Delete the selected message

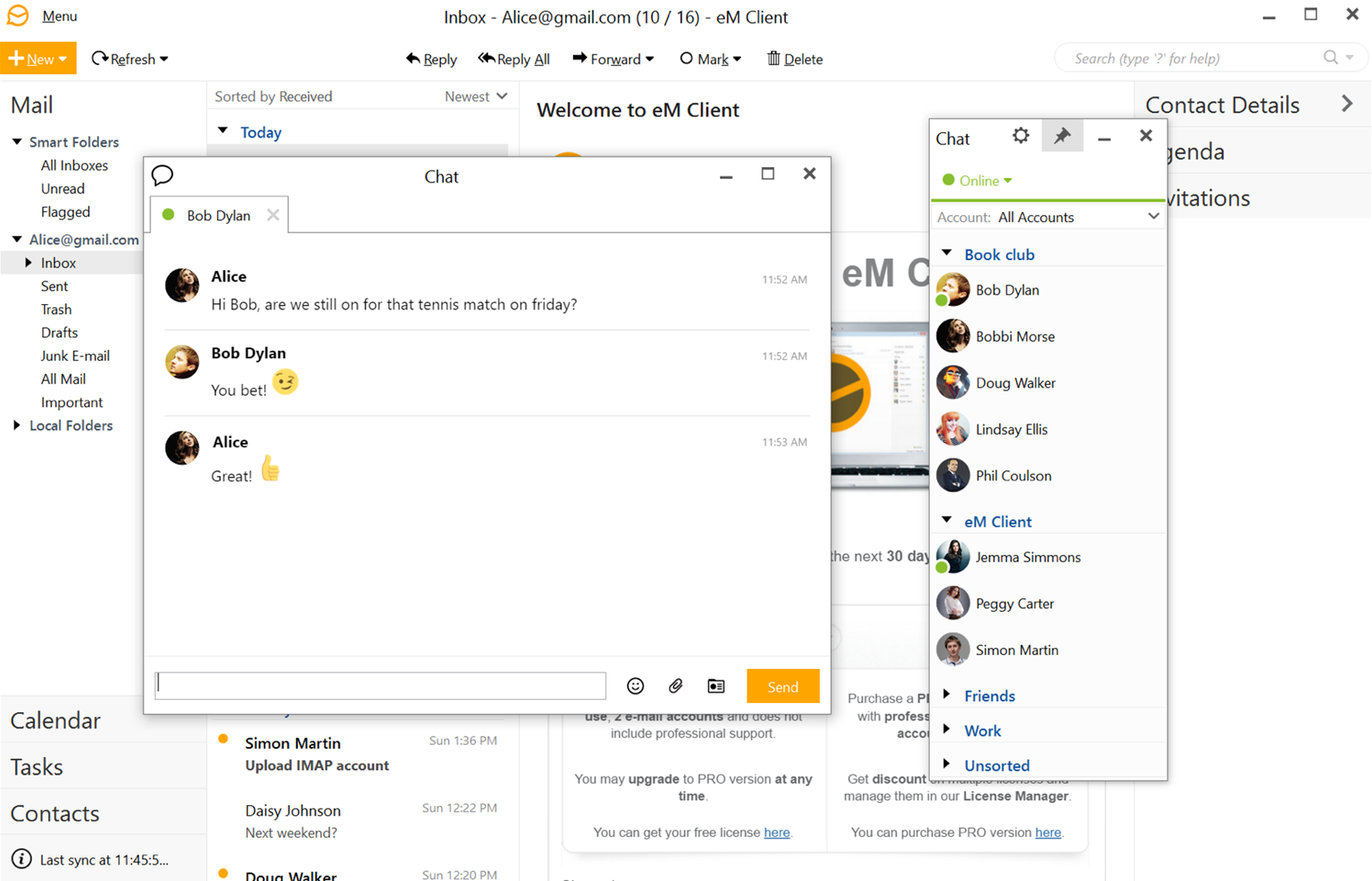(x=795, y=59)
